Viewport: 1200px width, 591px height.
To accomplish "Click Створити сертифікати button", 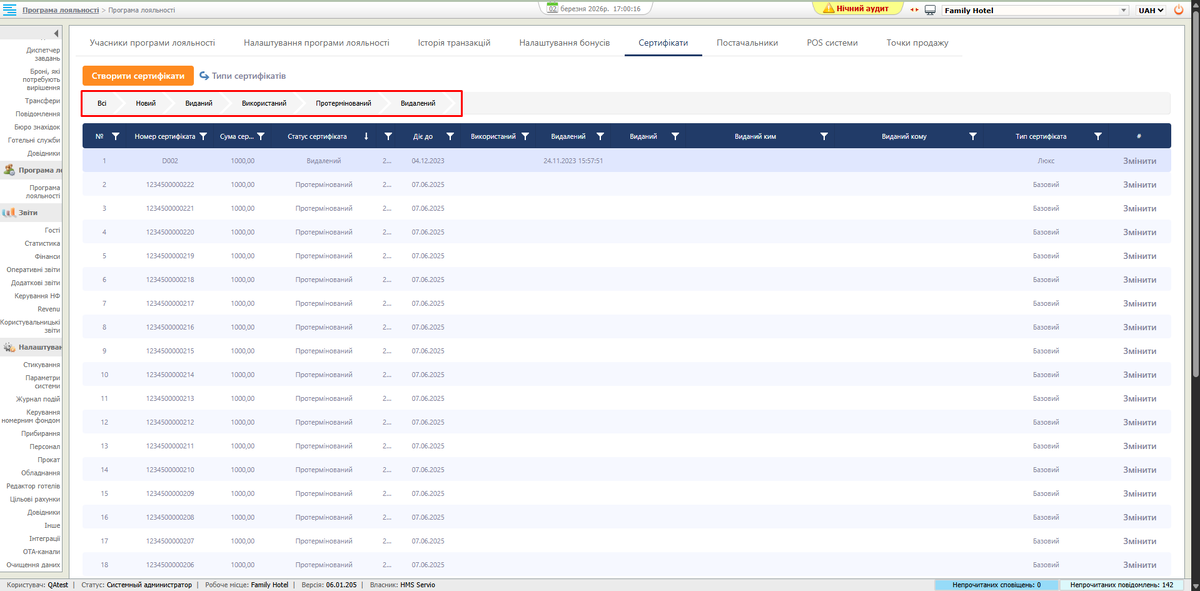I will tap(138, 76).
